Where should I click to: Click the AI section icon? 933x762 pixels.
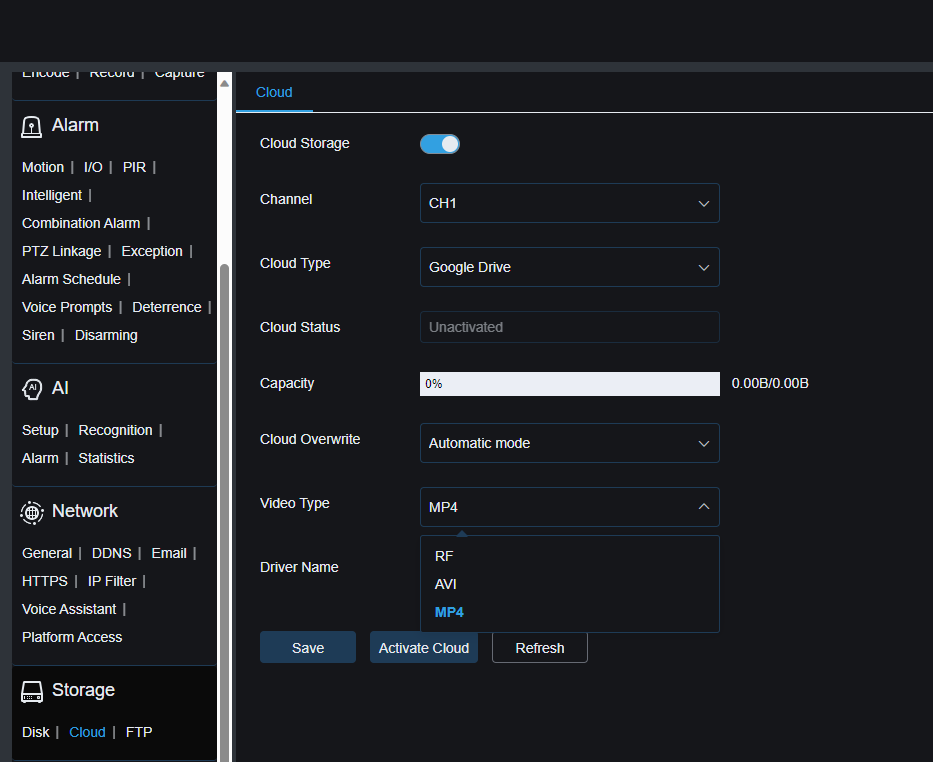tap(32, 388)
